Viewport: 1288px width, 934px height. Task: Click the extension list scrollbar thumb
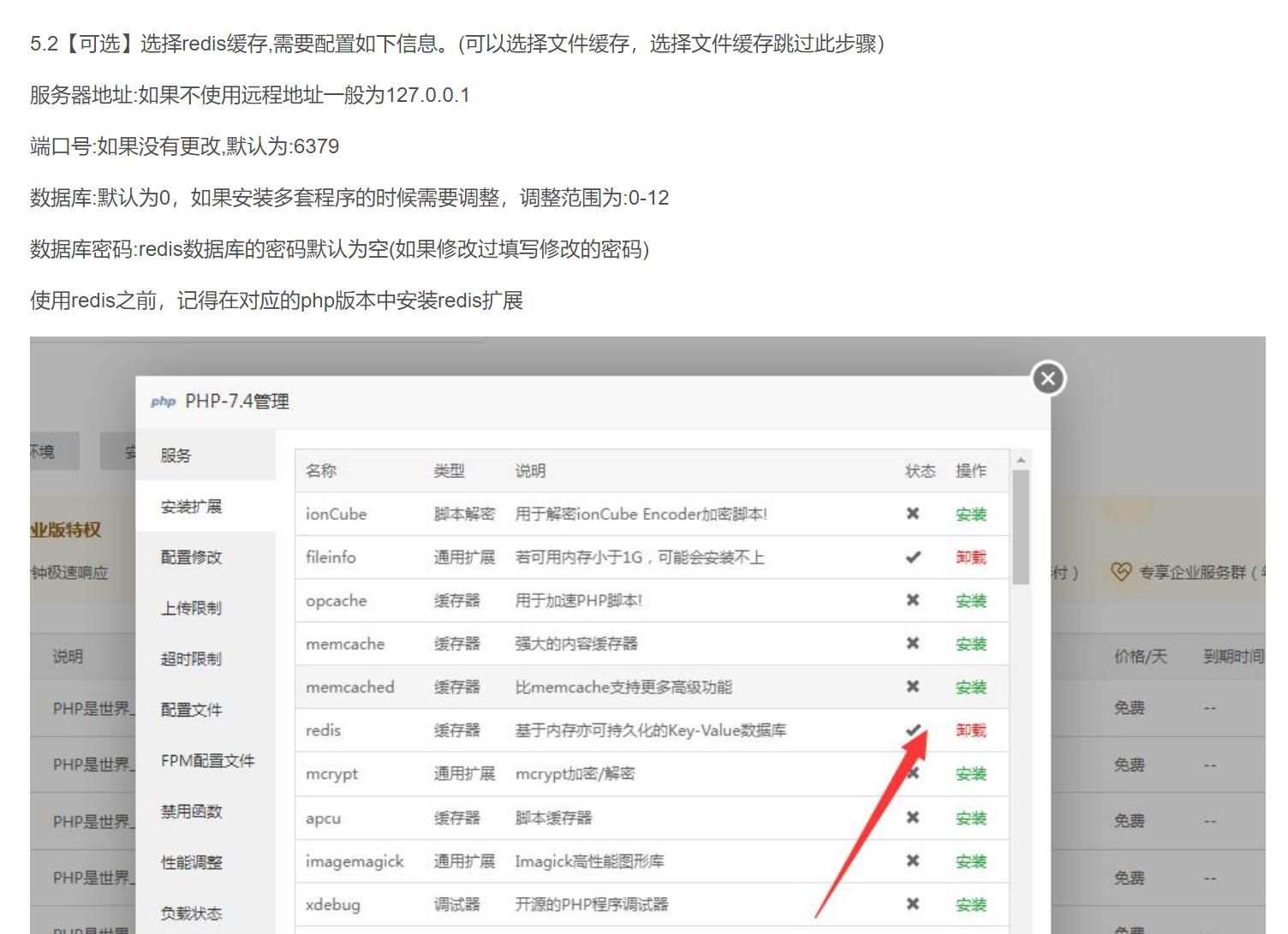1020,527
